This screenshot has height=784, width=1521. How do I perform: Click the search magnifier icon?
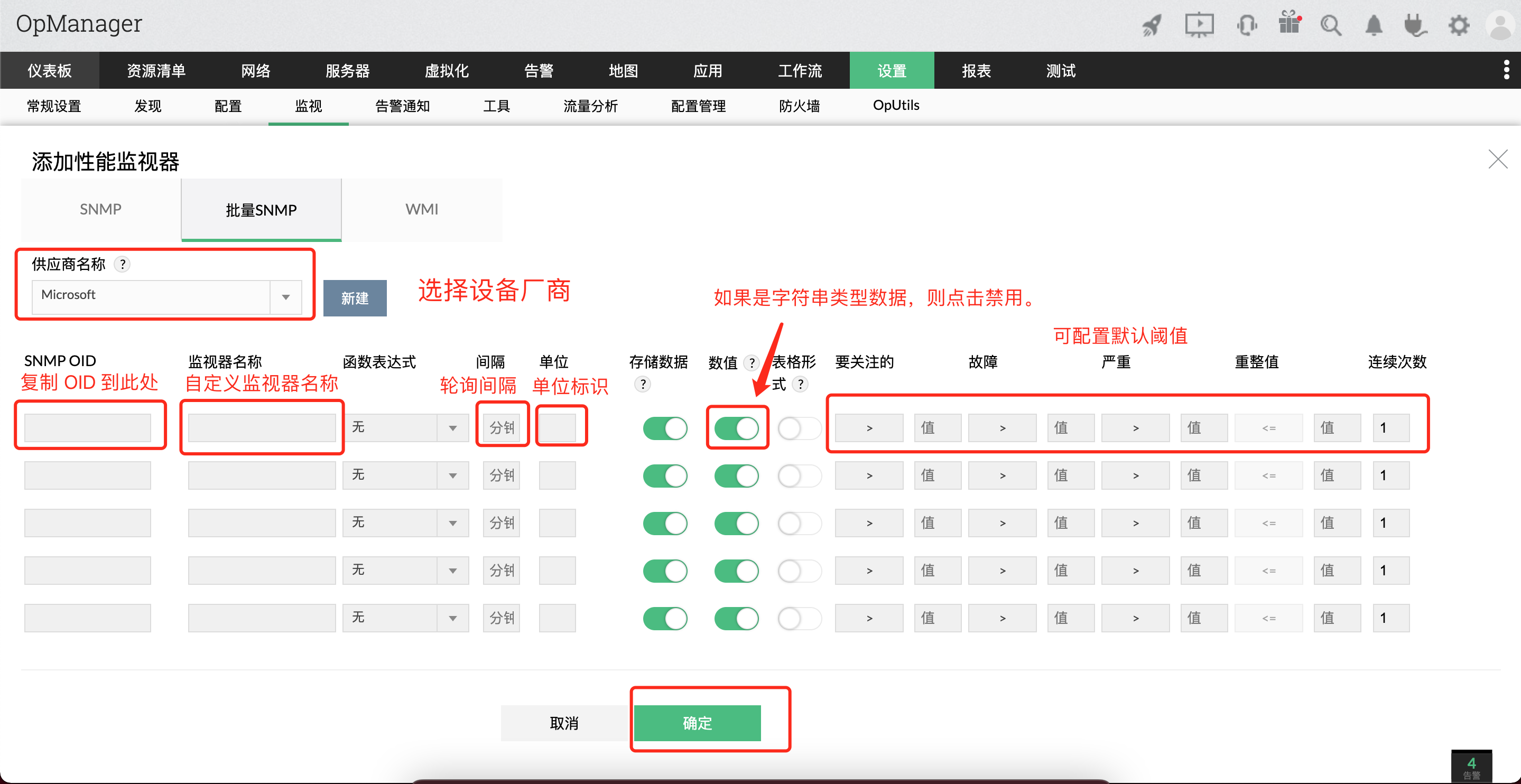point(1331,25)
